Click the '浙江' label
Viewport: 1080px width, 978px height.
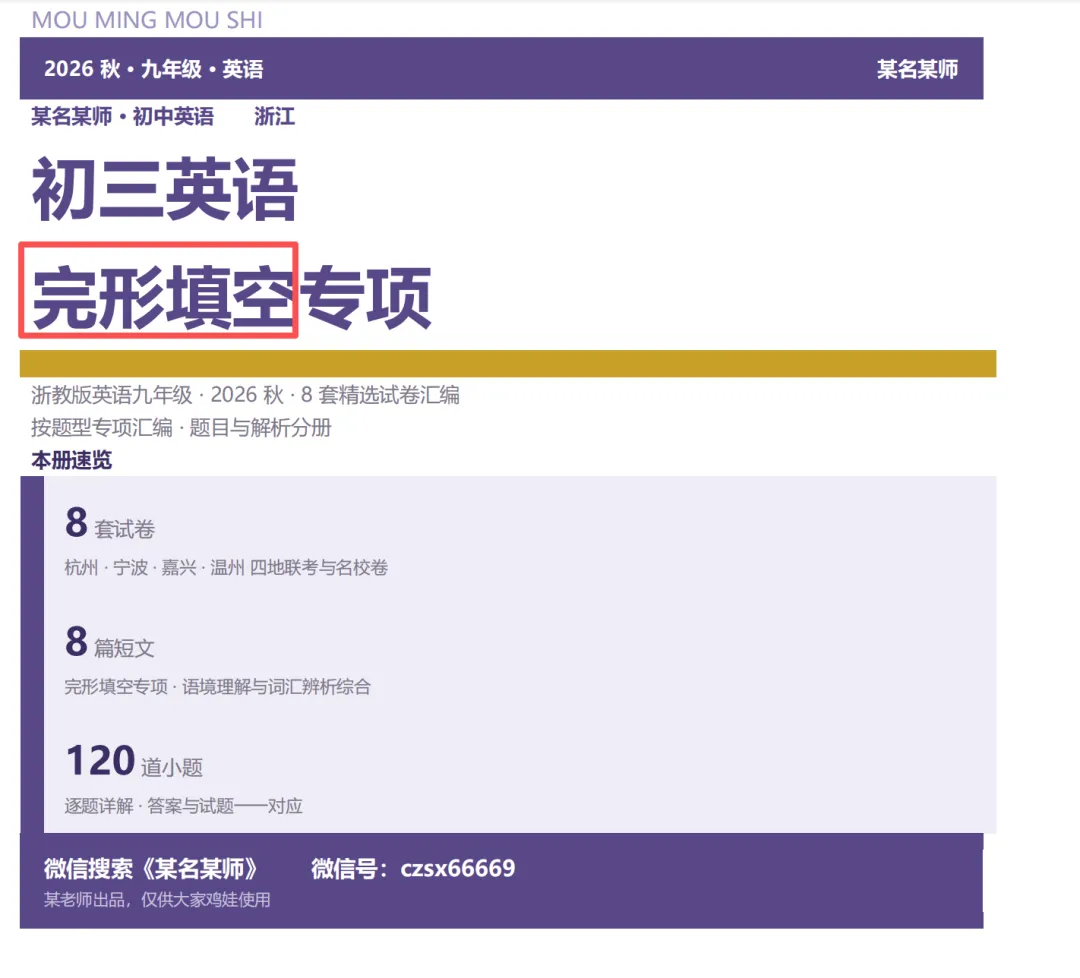pos(274,116)
